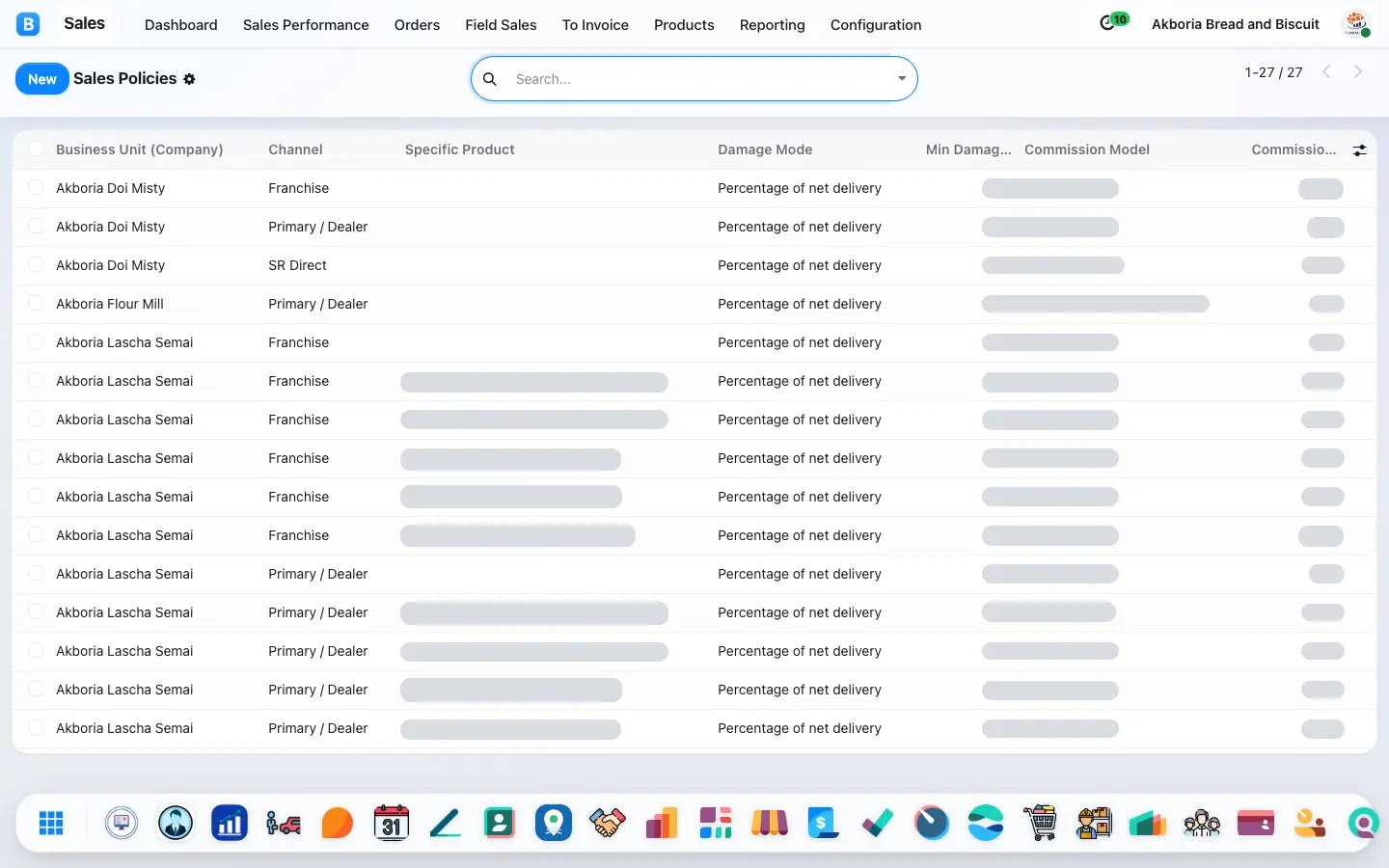Open the optional columns adjuster in table header
The width and height of the screenshot is (1389, 868).
(x=1359, y=149)
